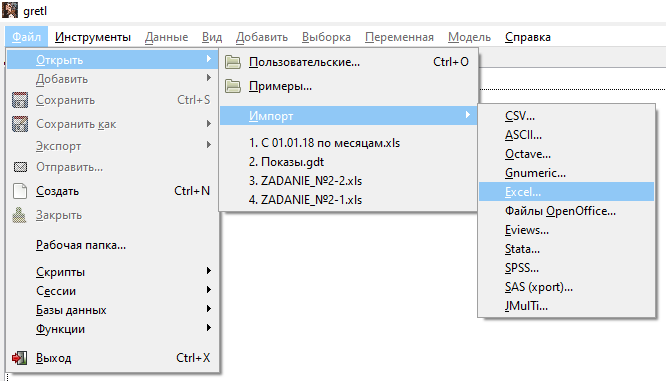Choose Сохранить menu entry

tap(113, 100)
